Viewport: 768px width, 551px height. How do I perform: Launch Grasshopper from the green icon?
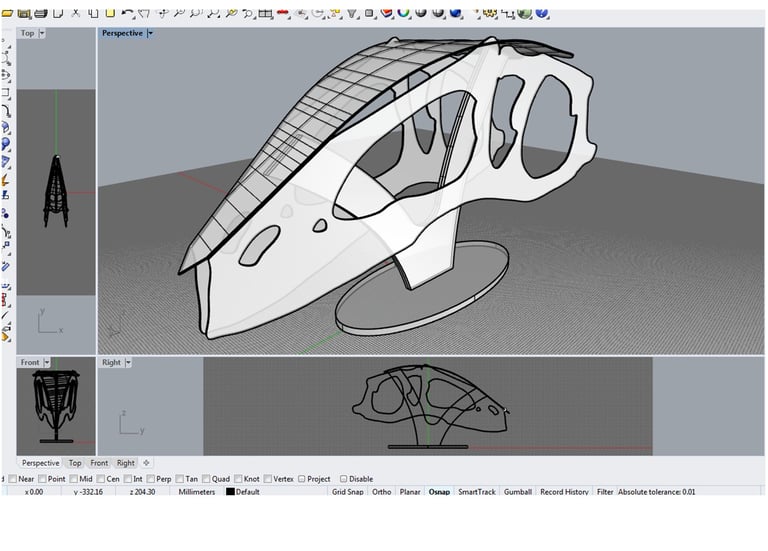(x=525, y=13)
